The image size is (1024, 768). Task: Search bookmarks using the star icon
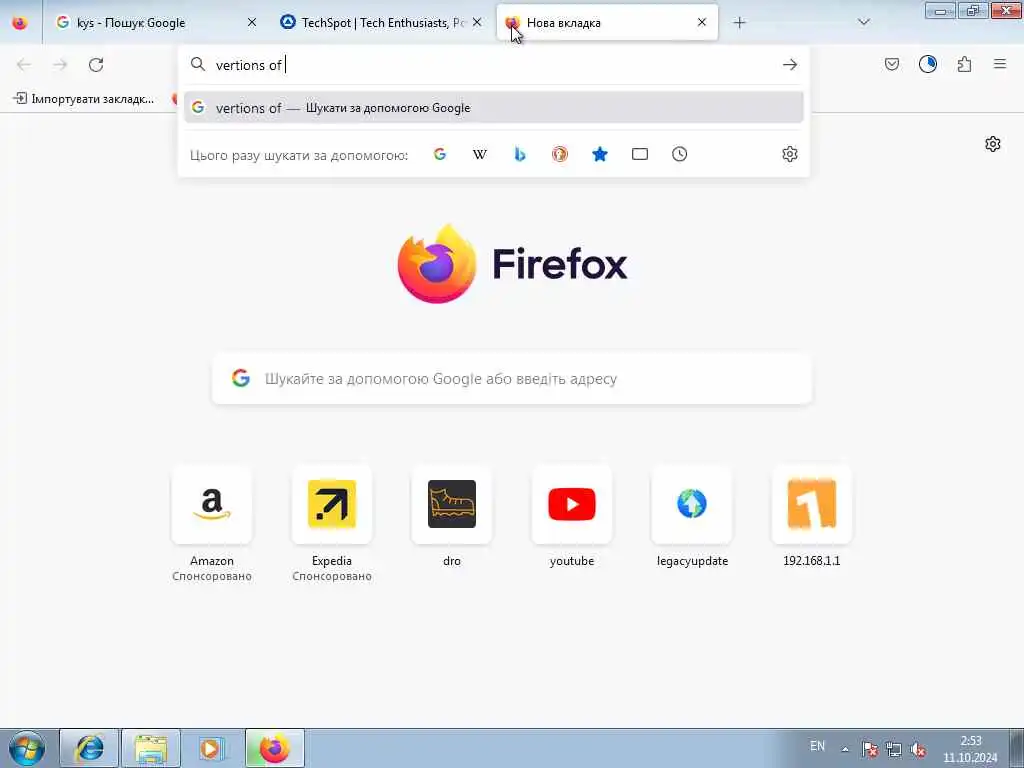click(600, 154)
